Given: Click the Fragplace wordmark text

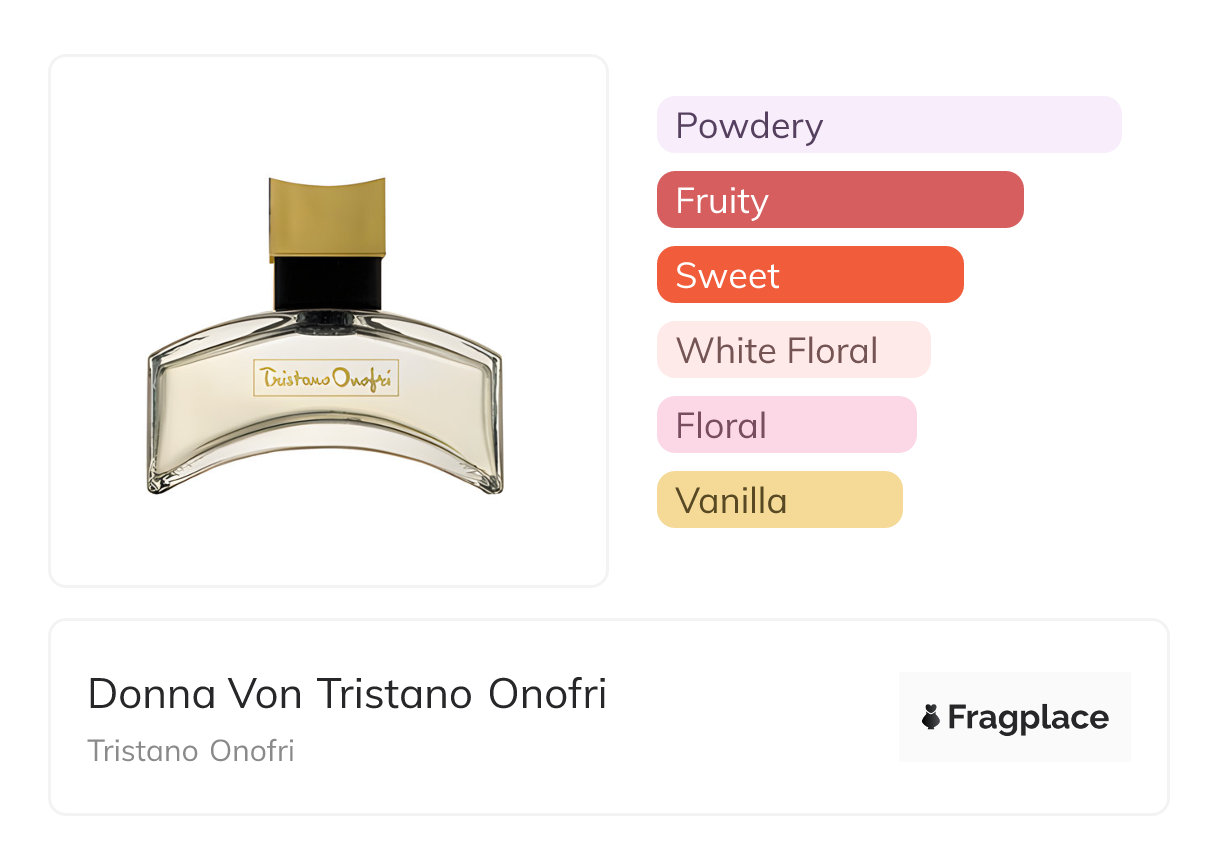Looking at the screenshot, I should (x=1028, y=718).
